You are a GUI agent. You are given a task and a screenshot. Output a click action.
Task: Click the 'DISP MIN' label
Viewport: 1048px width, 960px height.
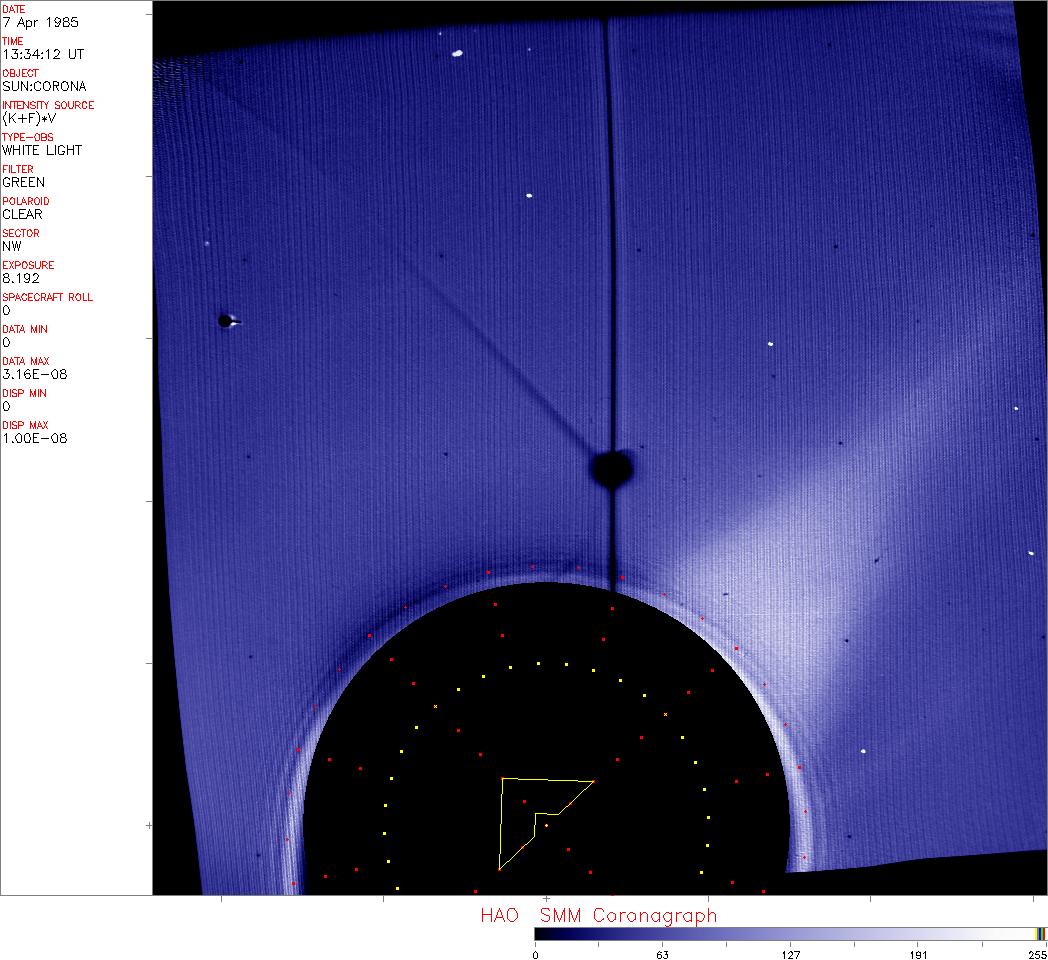[24, 394]
